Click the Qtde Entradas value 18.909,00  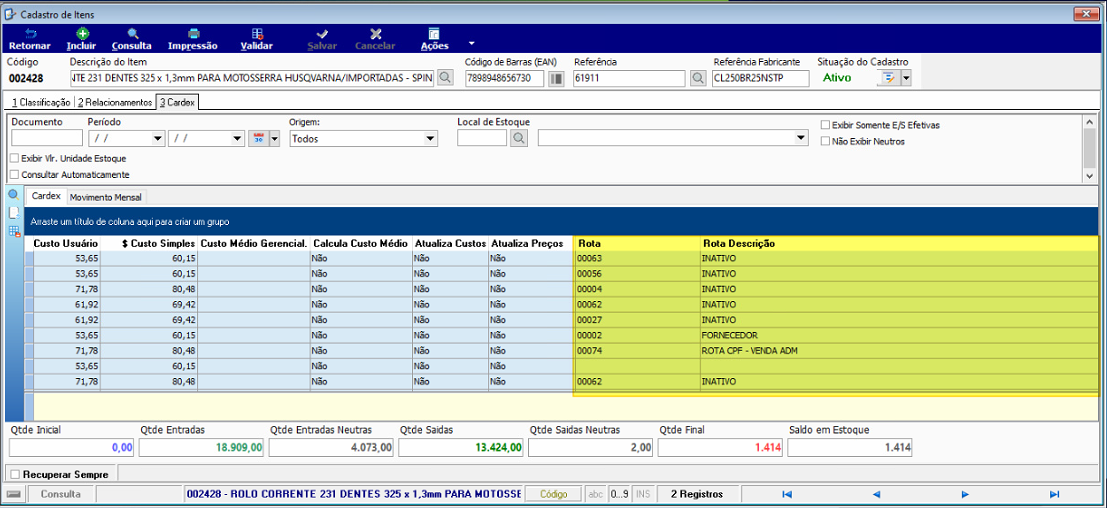202,447
